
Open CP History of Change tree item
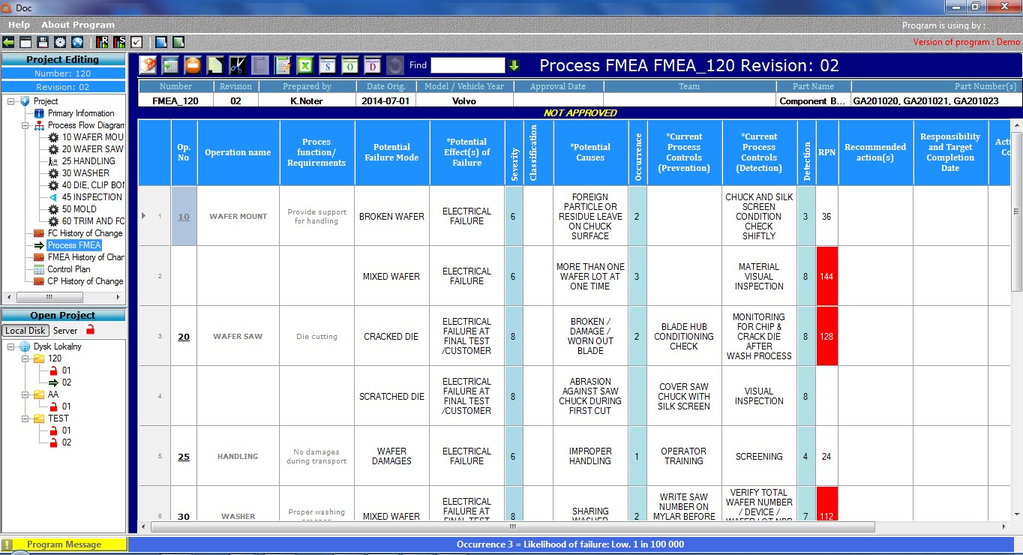(x=85, y=281)
